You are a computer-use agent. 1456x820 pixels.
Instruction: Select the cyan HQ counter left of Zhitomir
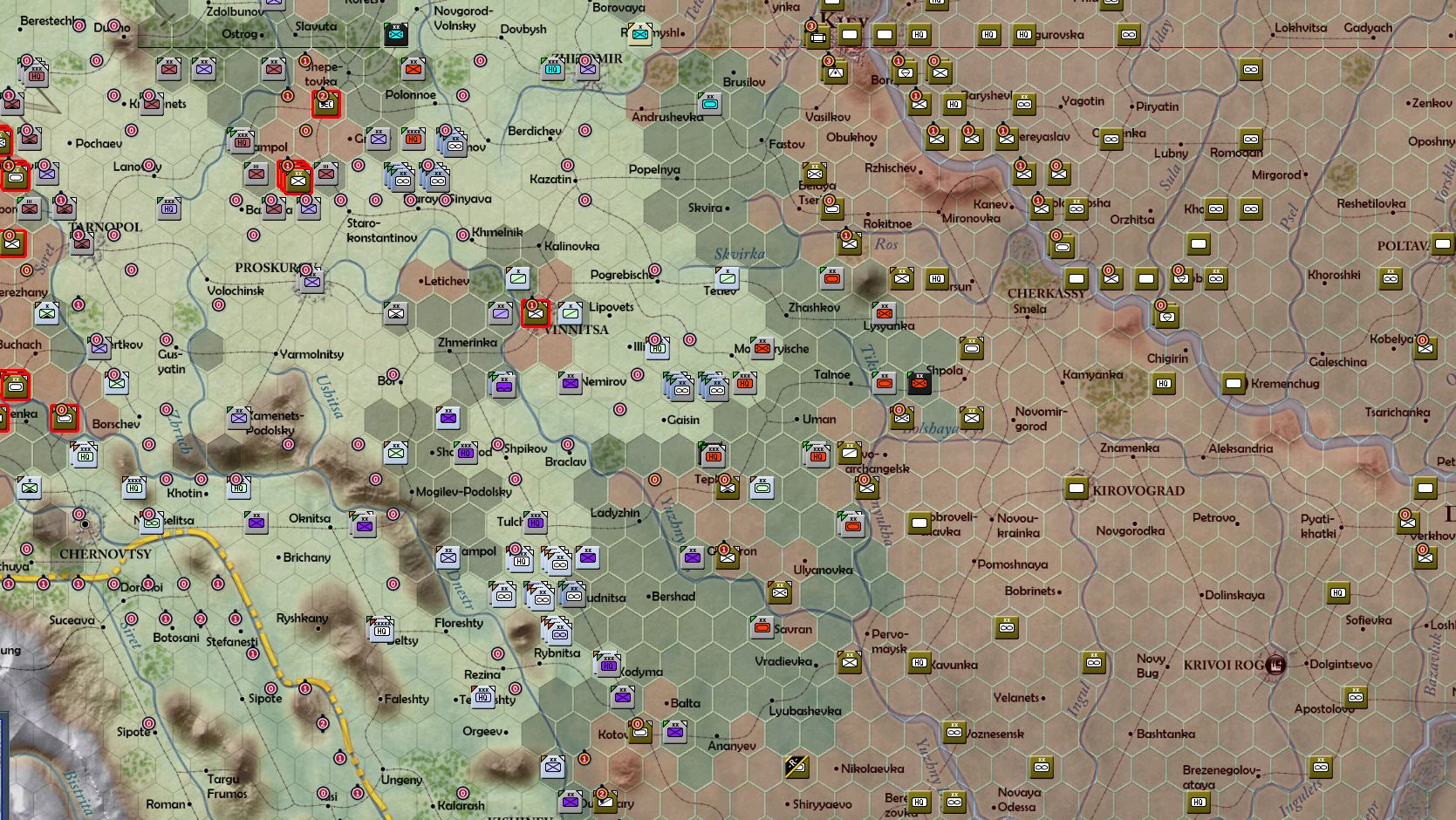(x=552, y=69)
